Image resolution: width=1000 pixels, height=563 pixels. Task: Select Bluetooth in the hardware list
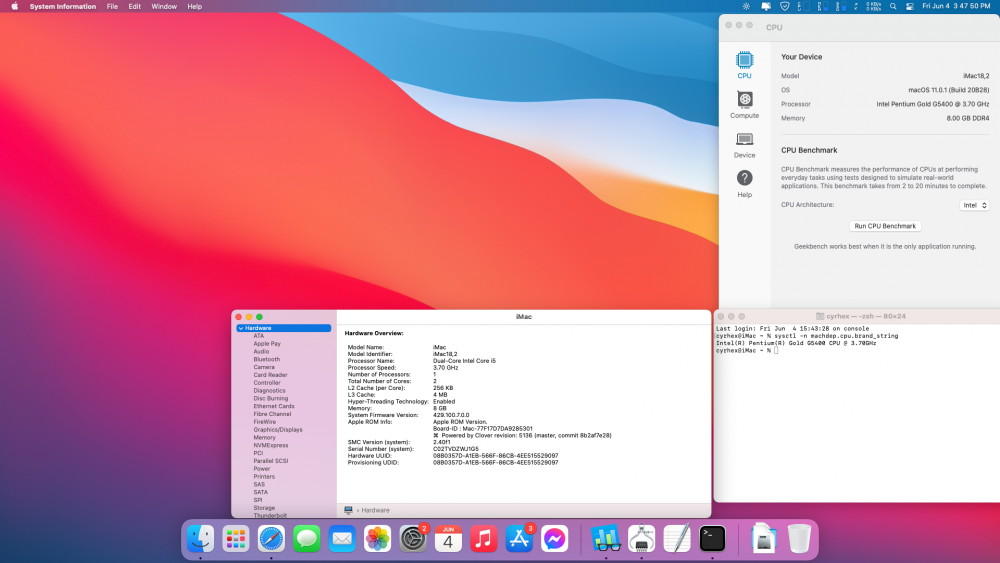tap(267, 359)
